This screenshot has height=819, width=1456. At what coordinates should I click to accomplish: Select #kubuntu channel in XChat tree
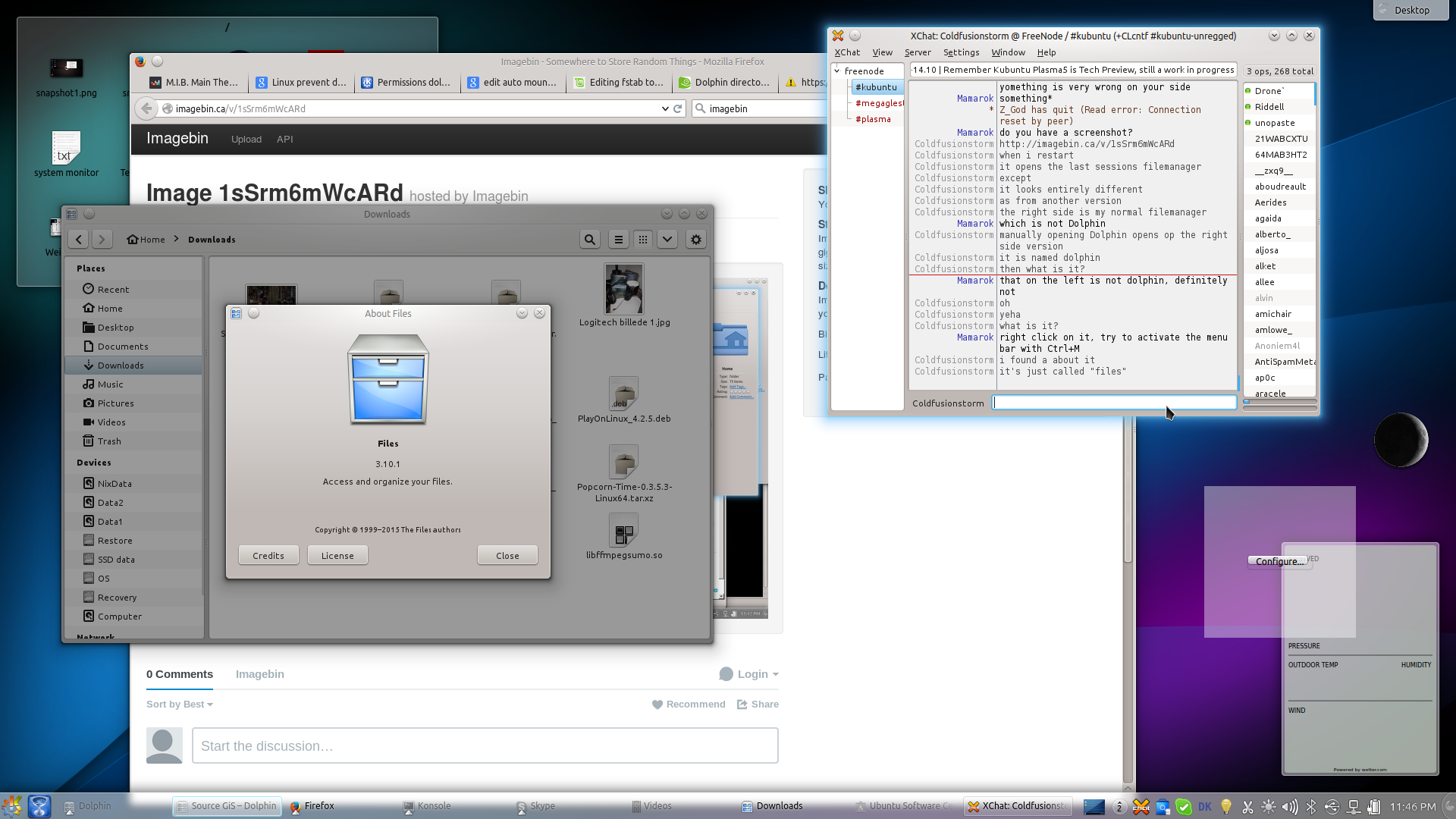pos(876,87)
